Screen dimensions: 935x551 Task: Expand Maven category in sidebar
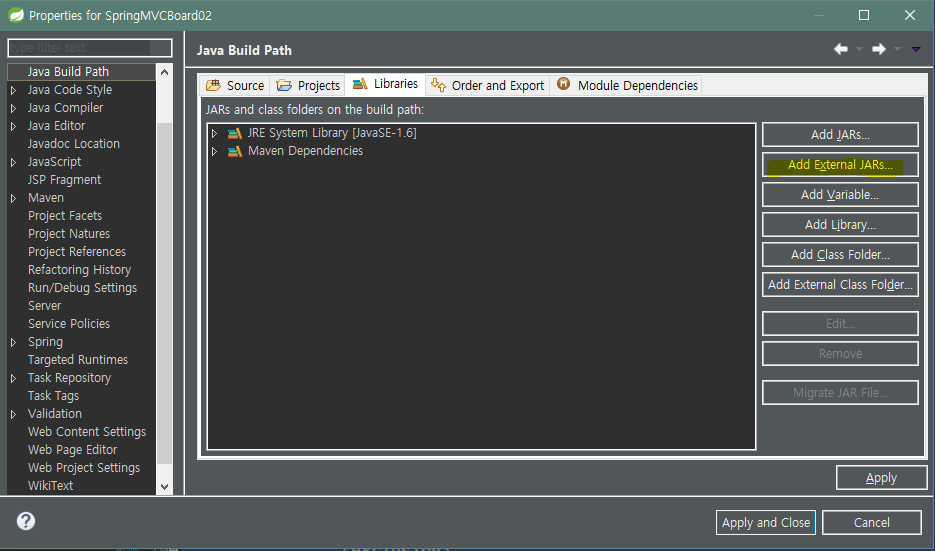pyautogui.click(x=14, y=198)
